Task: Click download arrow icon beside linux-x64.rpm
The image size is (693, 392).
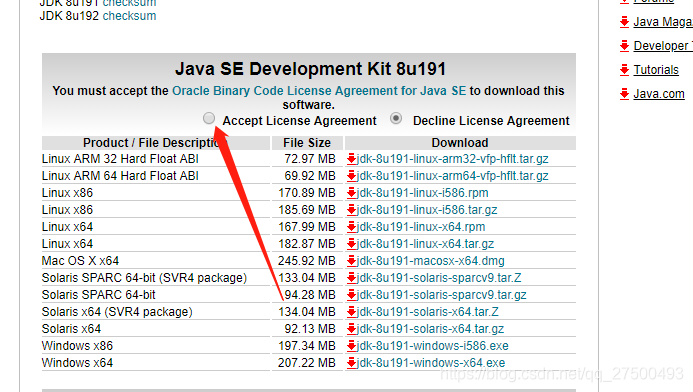Action: tap(352, 227)
